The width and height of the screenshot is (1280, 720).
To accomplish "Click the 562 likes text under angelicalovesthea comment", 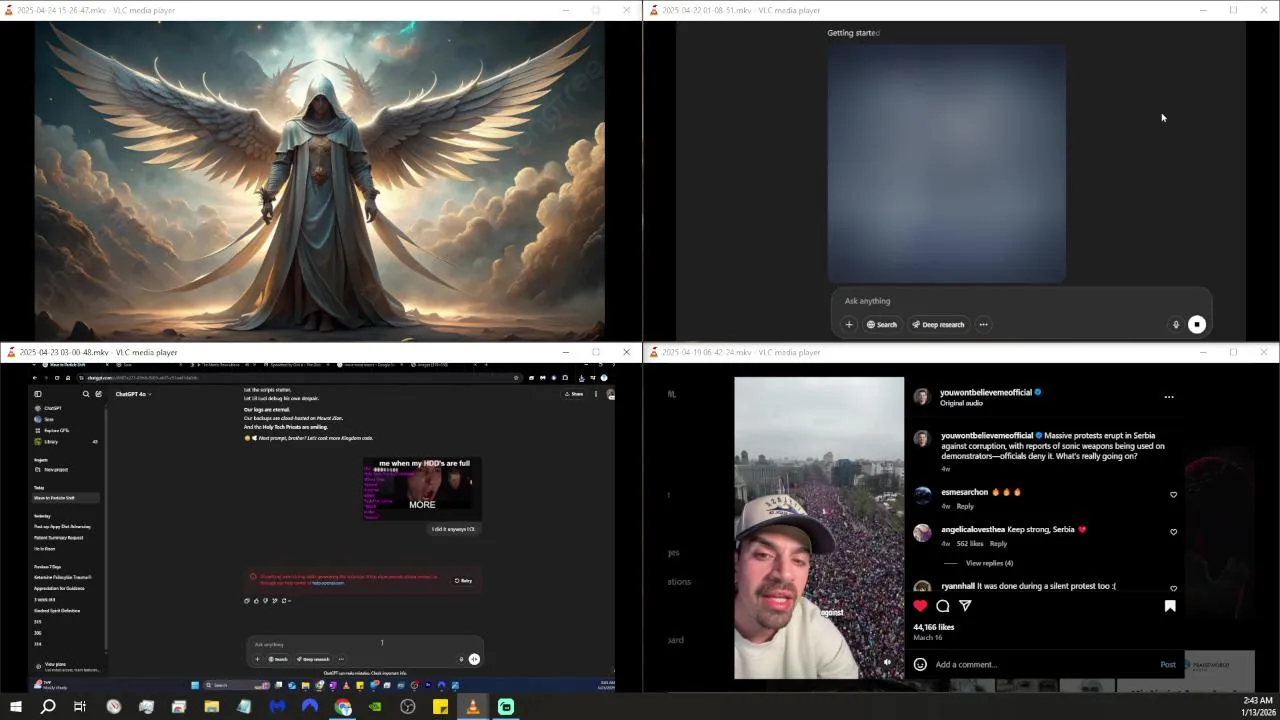I will [970, 543].
